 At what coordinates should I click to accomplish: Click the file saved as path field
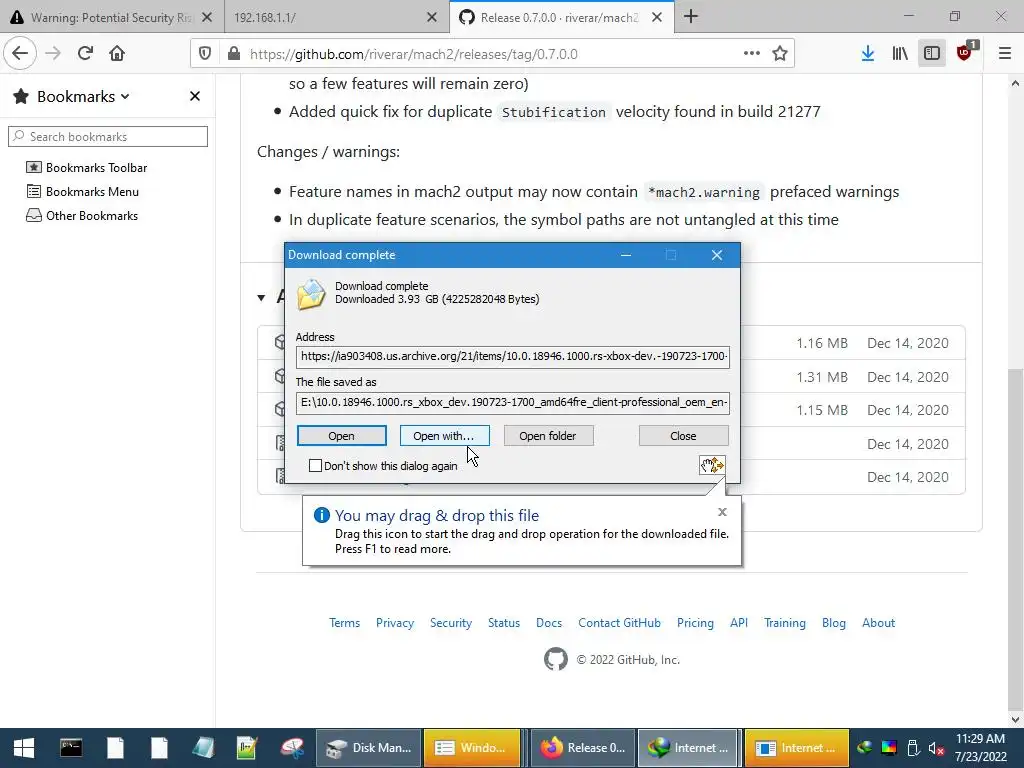pyautogui.click(x=513, y=402)
